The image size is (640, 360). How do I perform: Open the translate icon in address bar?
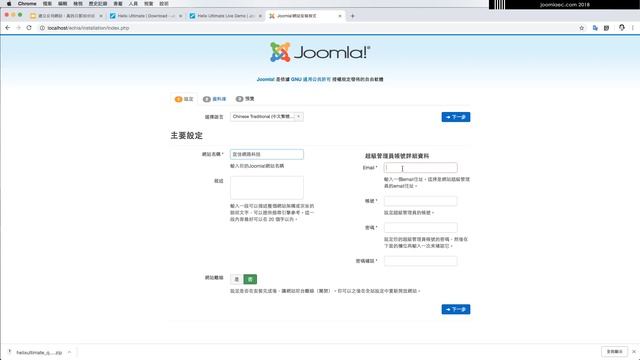tap(595, 28)
